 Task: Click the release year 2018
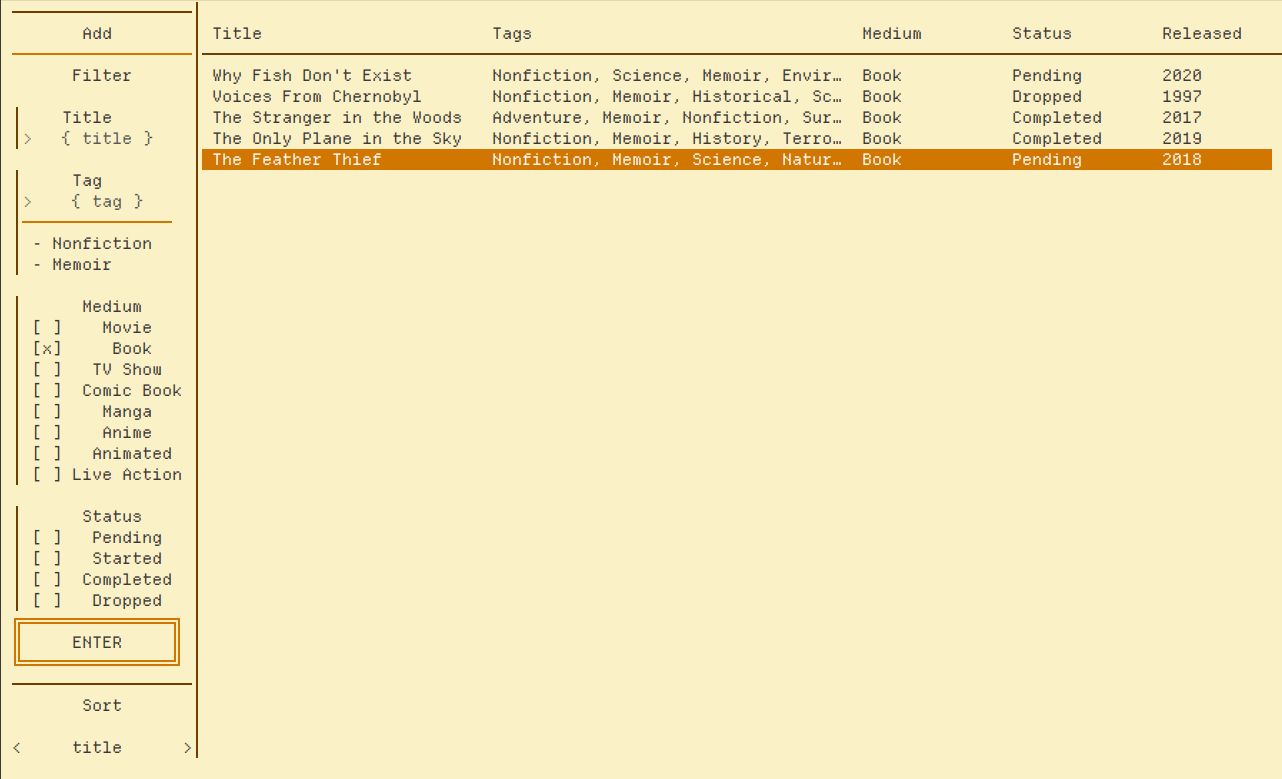[x=1182, y=159]
